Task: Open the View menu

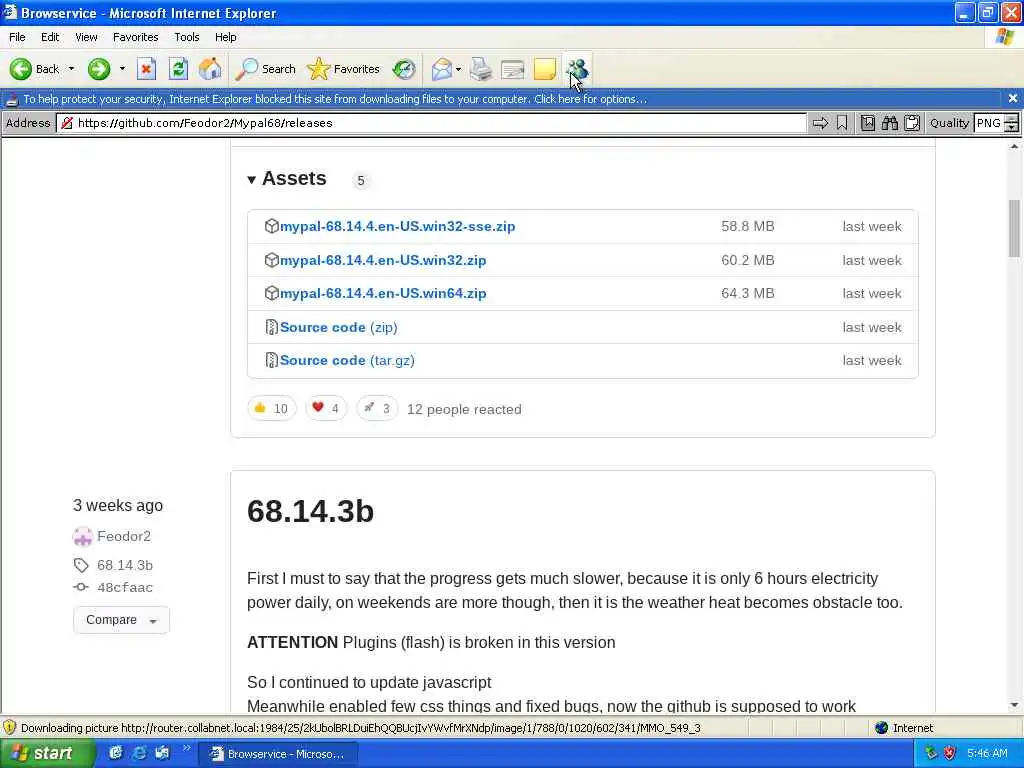Action: (86, 37)
